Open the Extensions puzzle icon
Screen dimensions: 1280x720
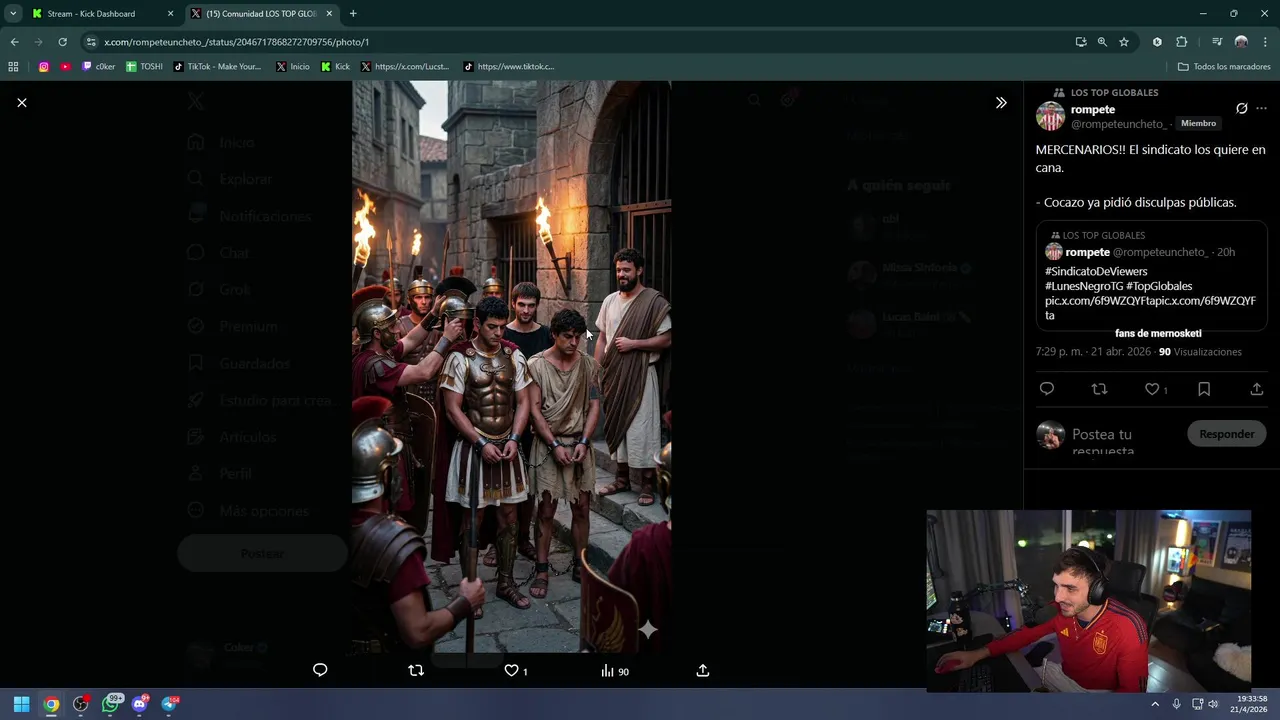tap(1182, 42)
